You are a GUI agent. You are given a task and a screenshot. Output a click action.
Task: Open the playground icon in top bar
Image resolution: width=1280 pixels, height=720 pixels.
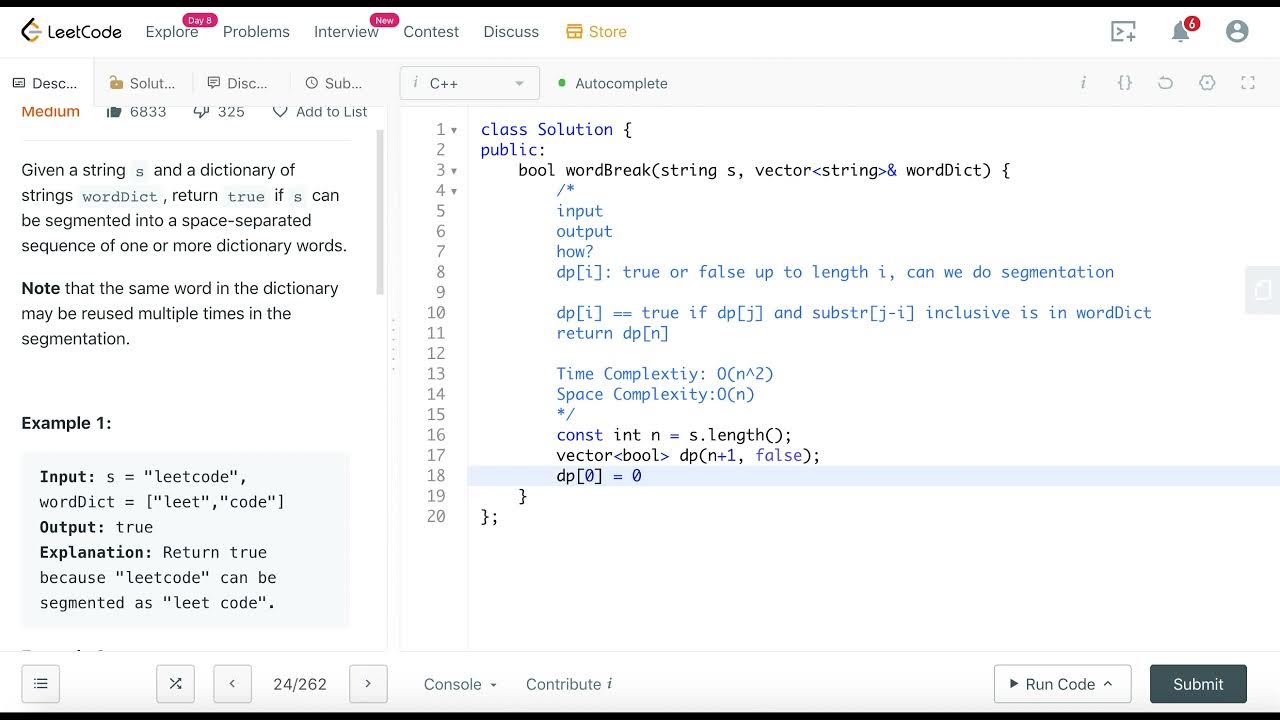[1124, 32]
